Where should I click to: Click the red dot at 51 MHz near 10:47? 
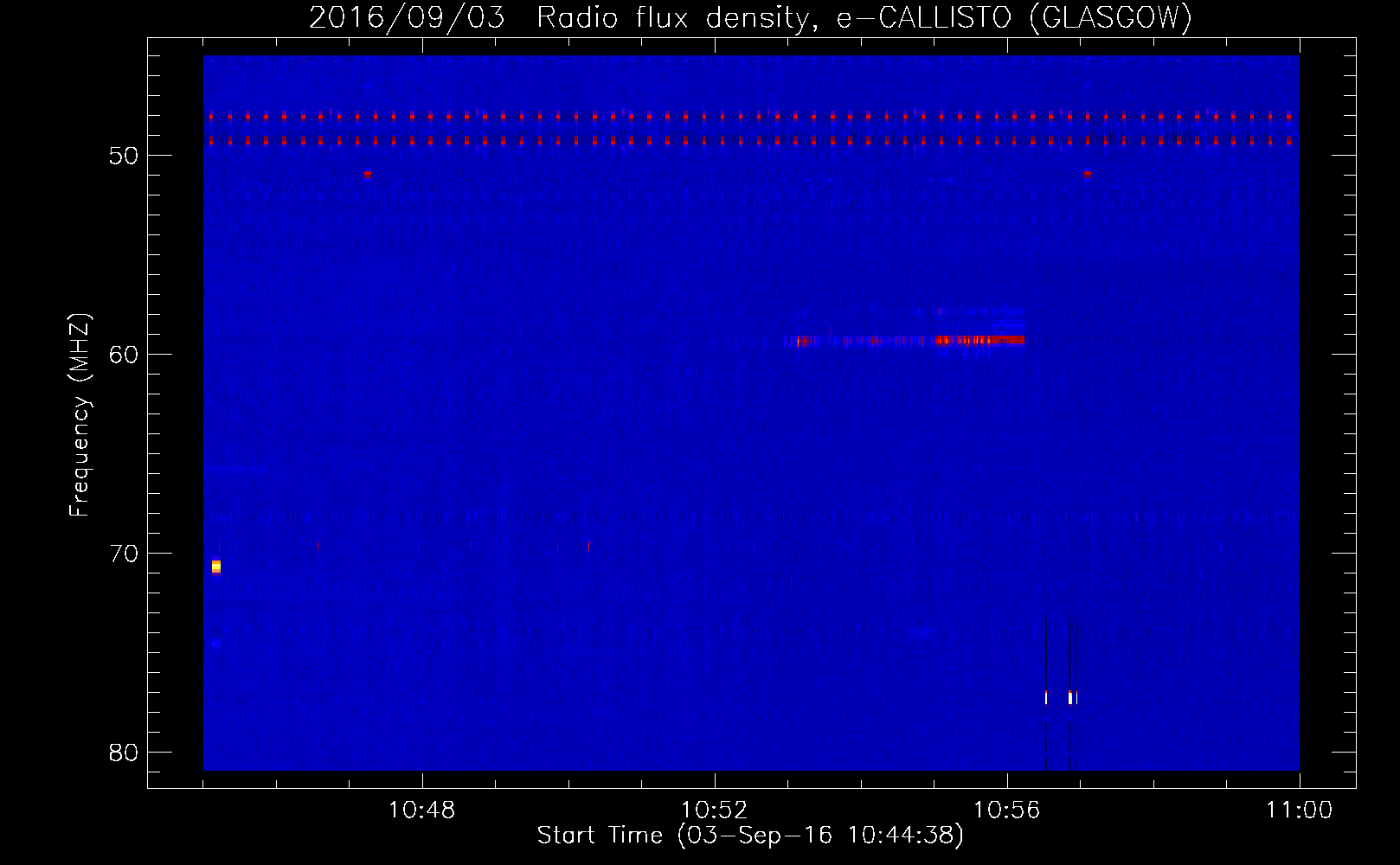[x=368, y=174]
